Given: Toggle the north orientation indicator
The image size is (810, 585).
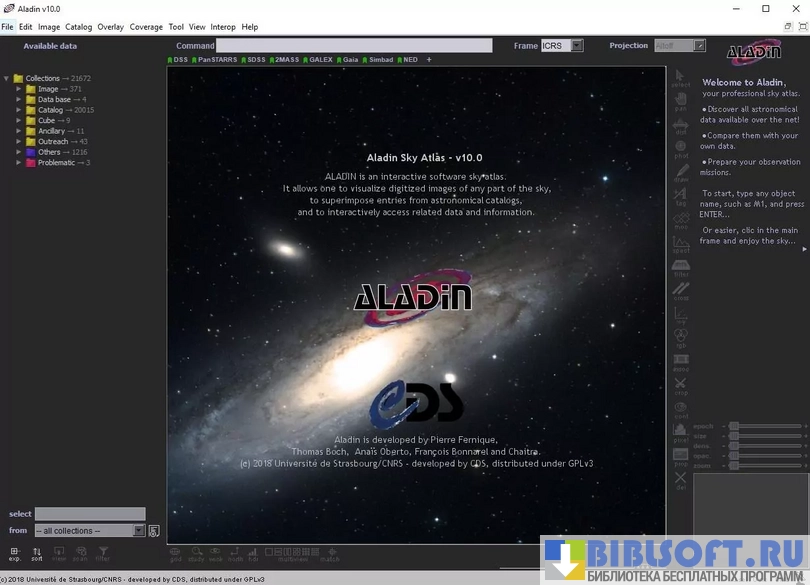Looking at the screenshot, I should 235,554.
